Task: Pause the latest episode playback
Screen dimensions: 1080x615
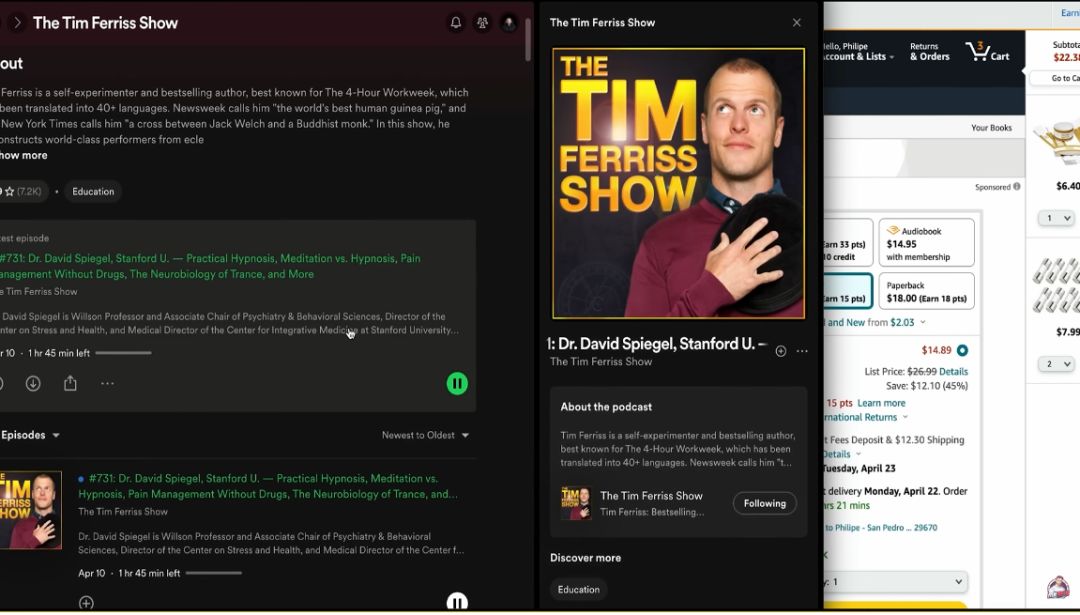Action: 457,384
